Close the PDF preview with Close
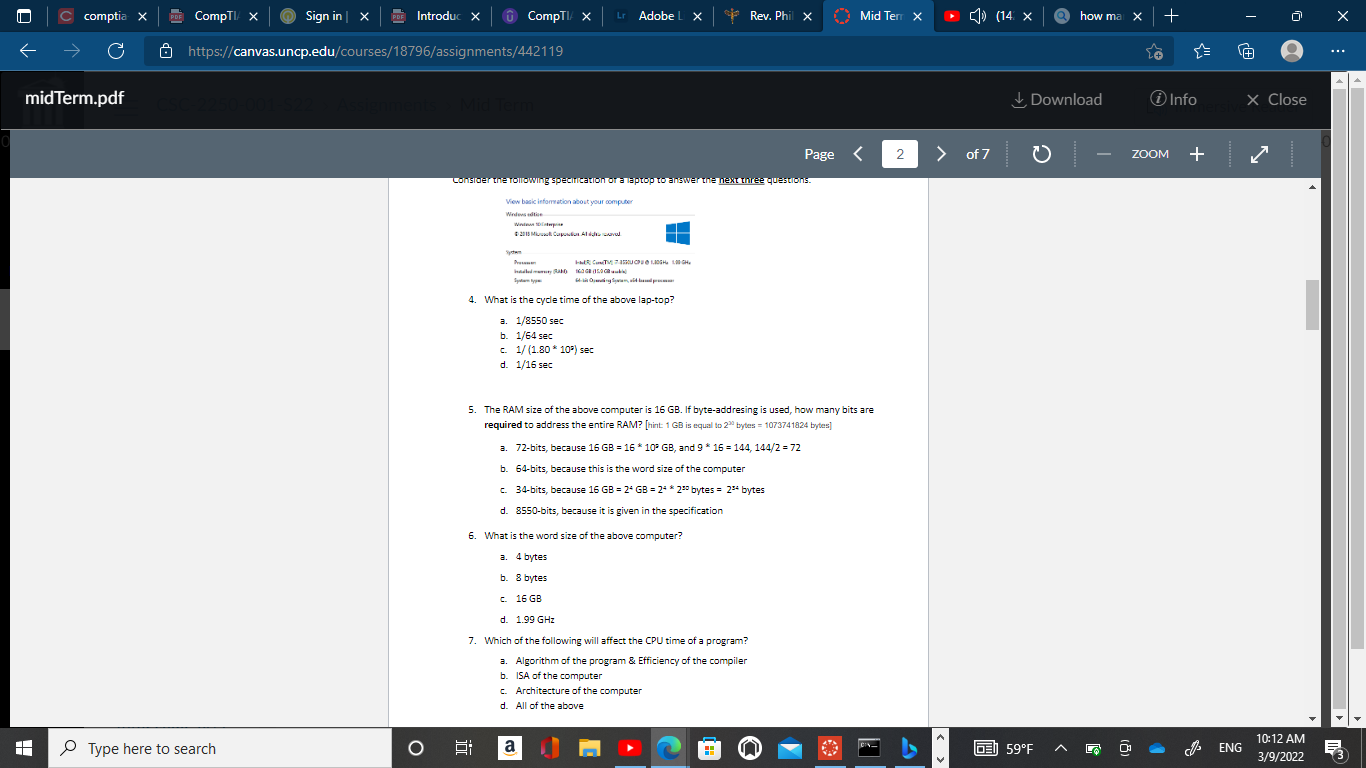1366x768 pixels. point(1277,100)
